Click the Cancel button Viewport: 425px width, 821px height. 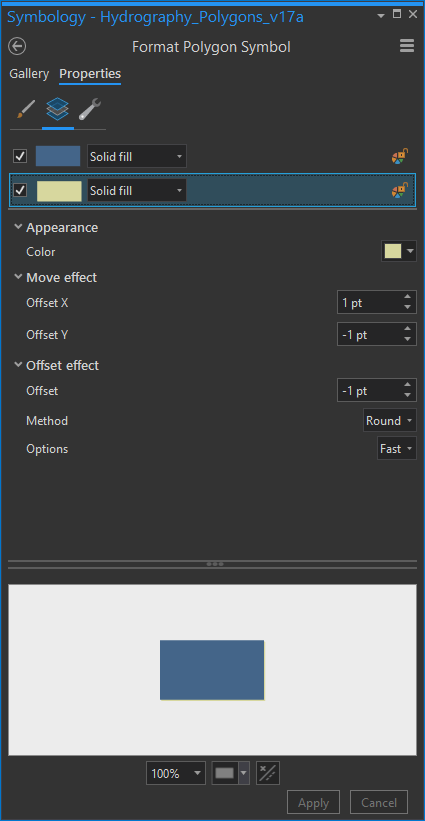click(x=378, y=802)
